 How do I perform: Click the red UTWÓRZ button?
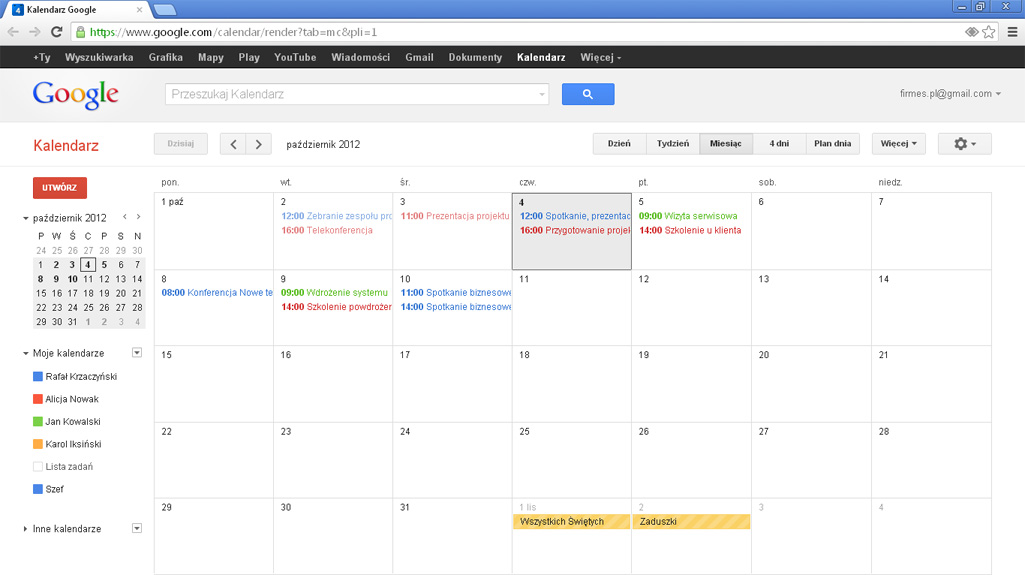click(x=59, y=188)
